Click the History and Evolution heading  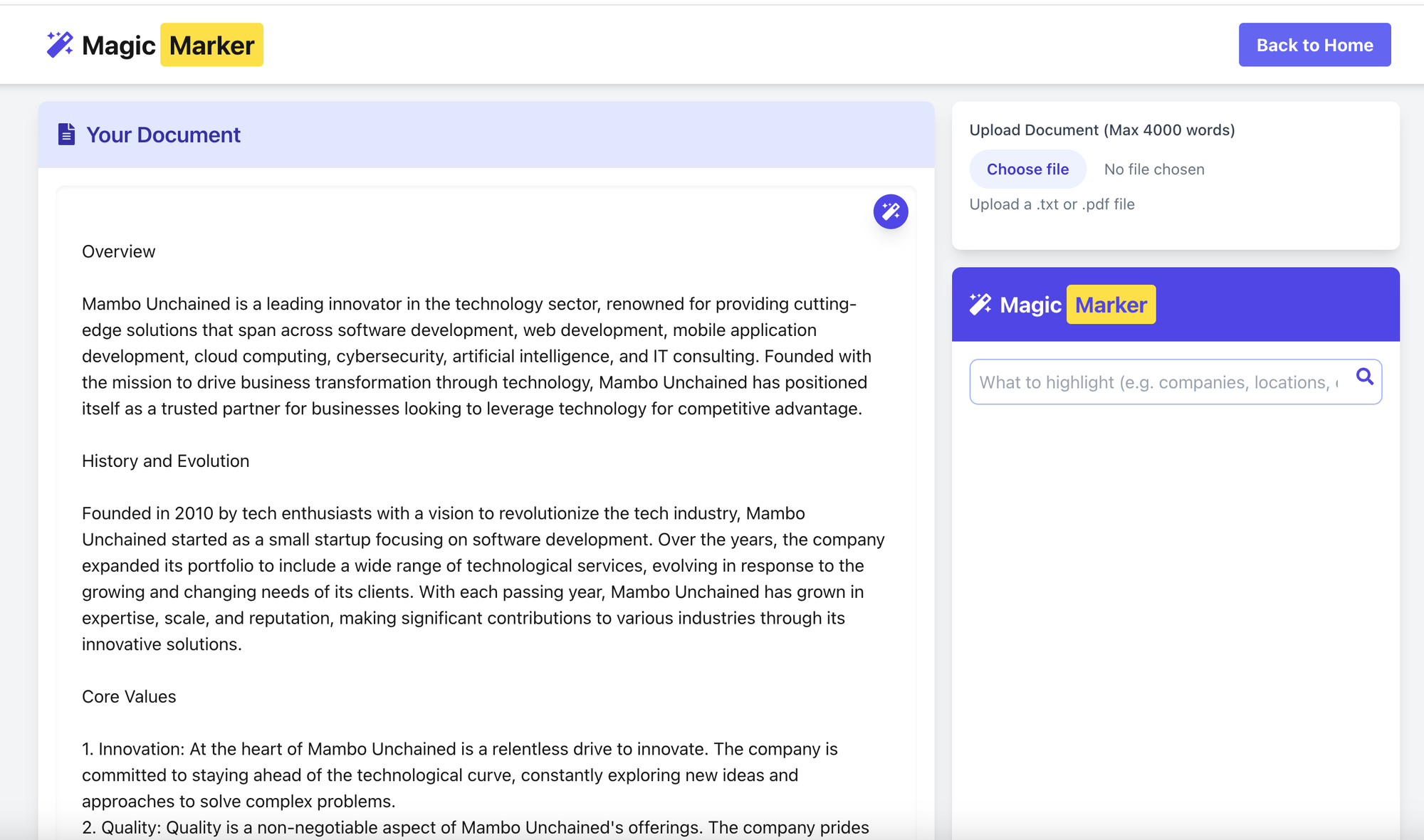pos(165,461)
